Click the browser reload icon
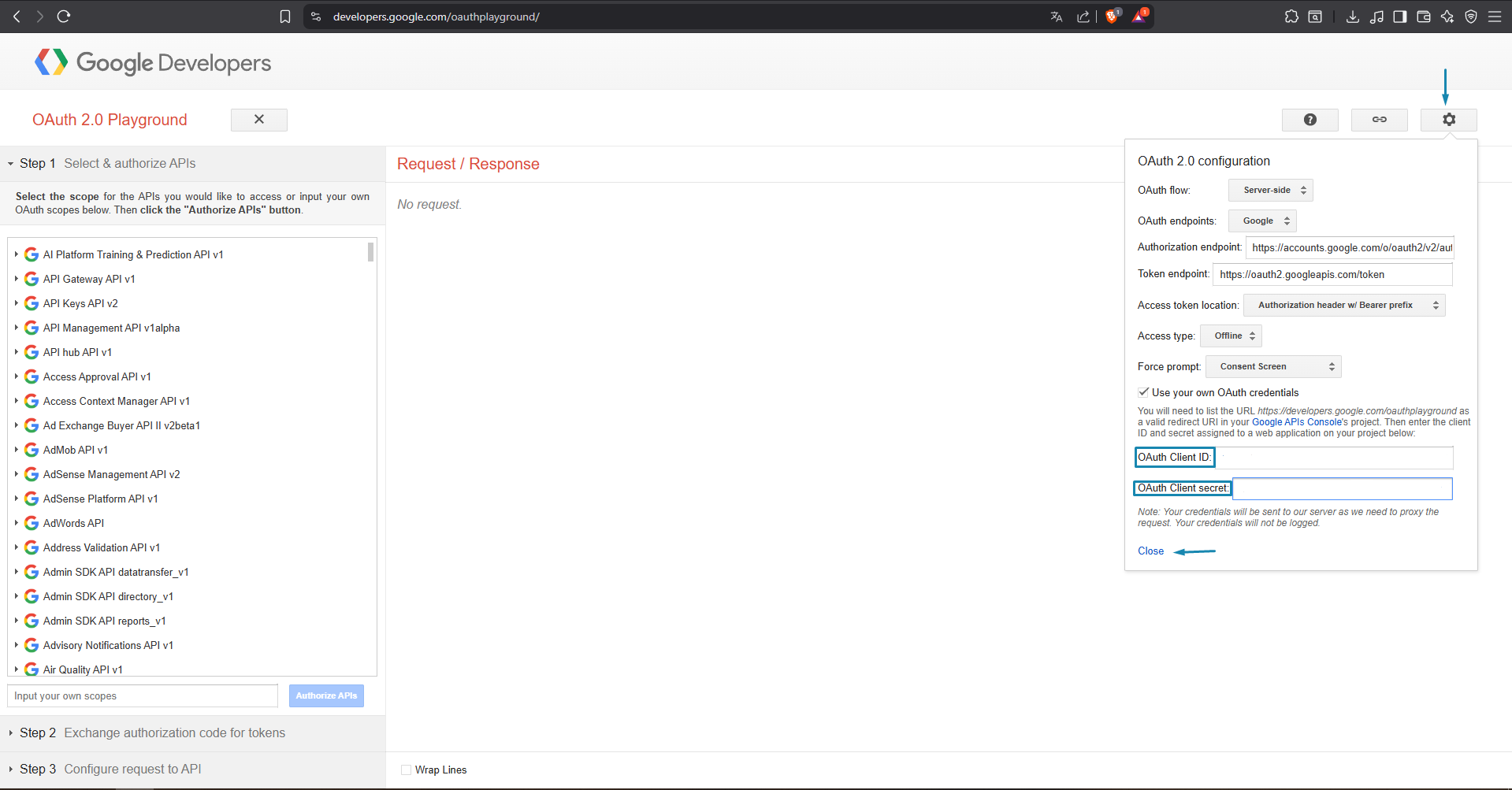Image resolution: width=1512 pixels, height=790 pixels. coord(64,17)
